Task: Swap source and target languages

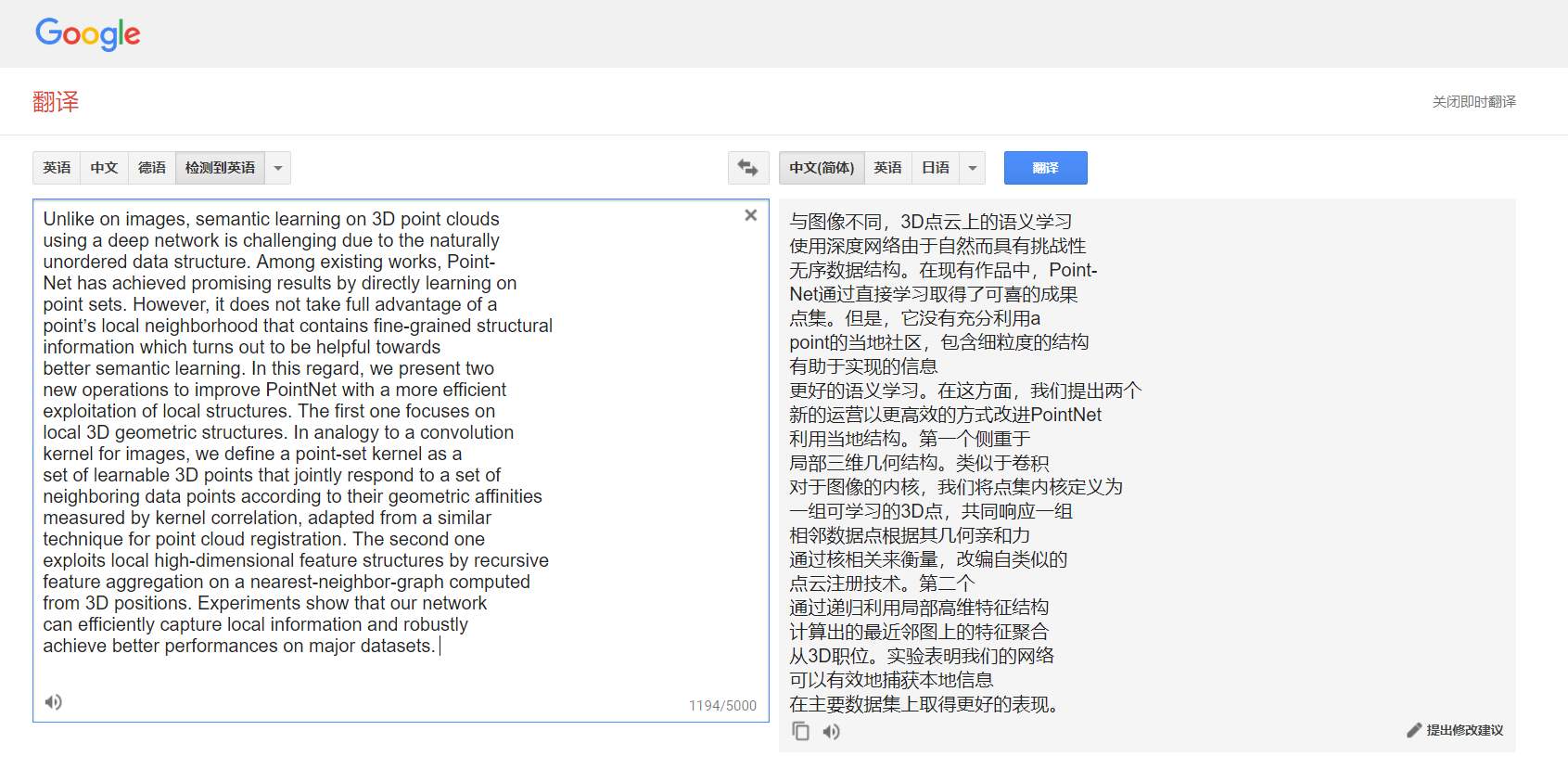Action: tap(748, 168)
